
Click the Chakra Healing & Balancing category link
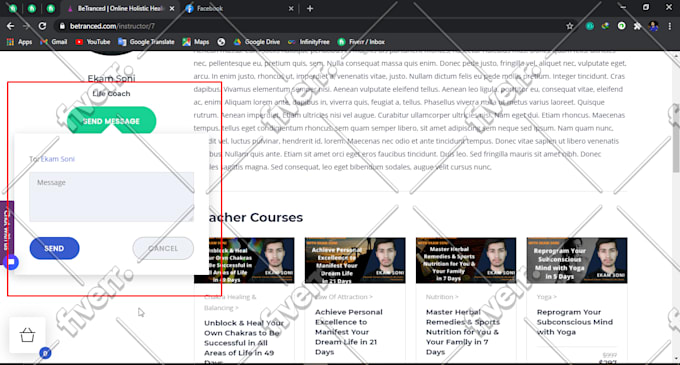point(230,303)
